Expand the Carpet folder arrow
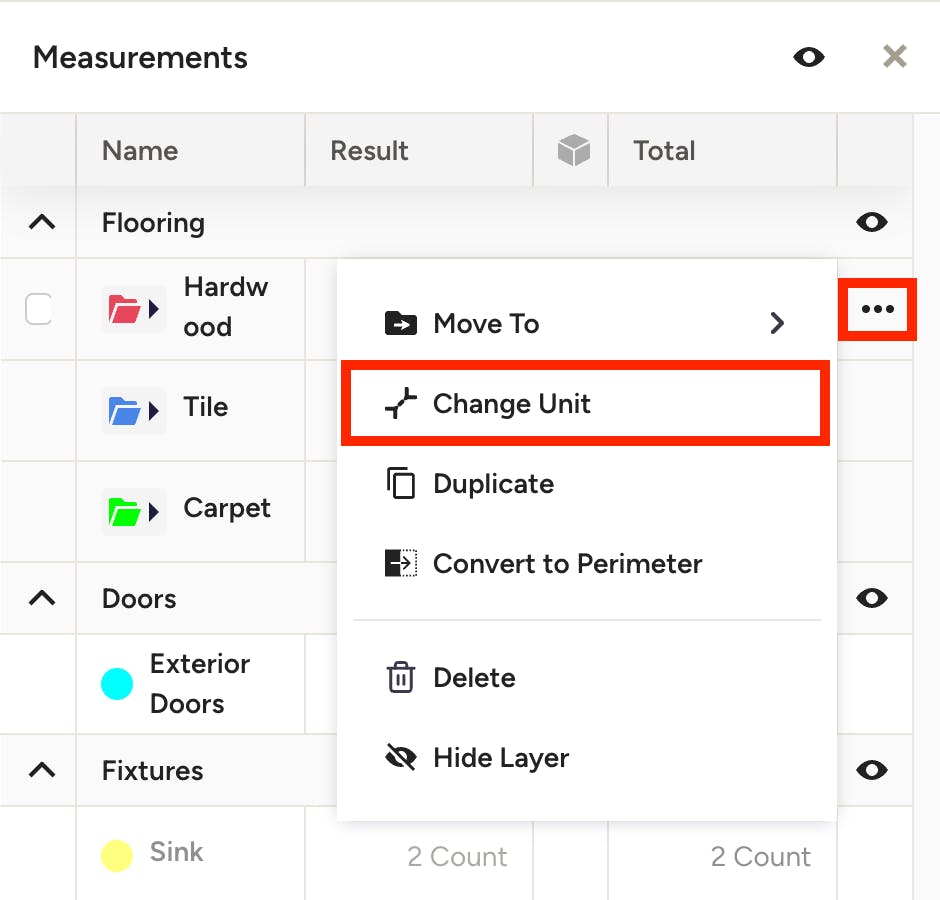940x900 pixels. [x=153, y=512]
